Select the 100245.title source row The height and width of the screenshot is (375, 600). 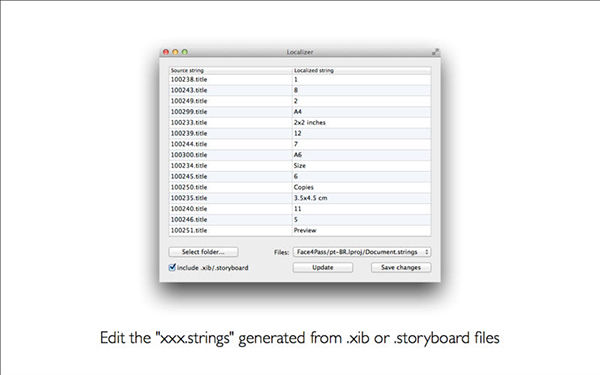[x=230, y=176]
